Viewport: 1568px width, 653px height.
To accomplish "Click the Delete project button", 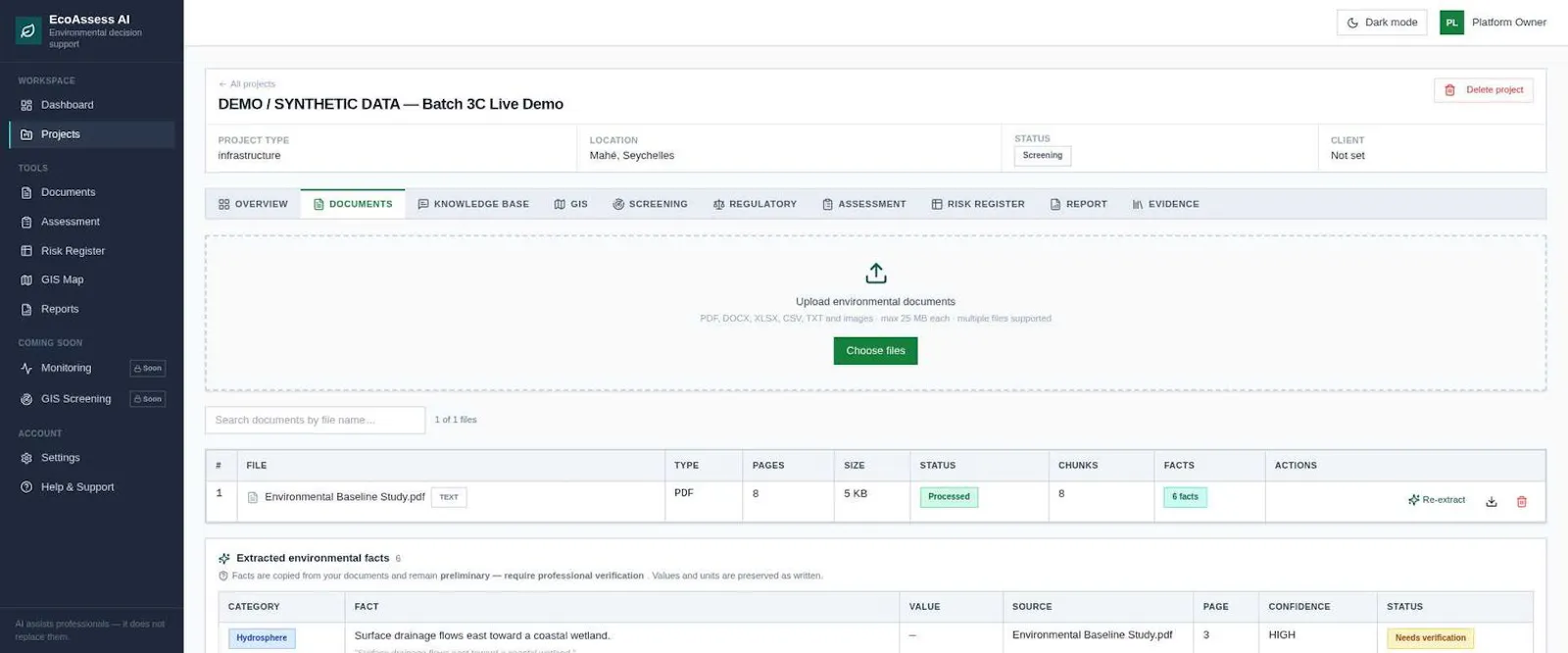I will point(1484,90).
